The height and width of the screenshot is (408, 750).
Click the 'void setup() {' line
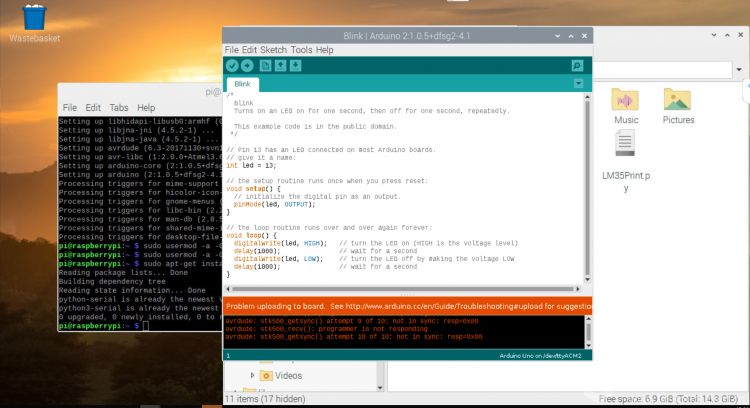(254, 188)
